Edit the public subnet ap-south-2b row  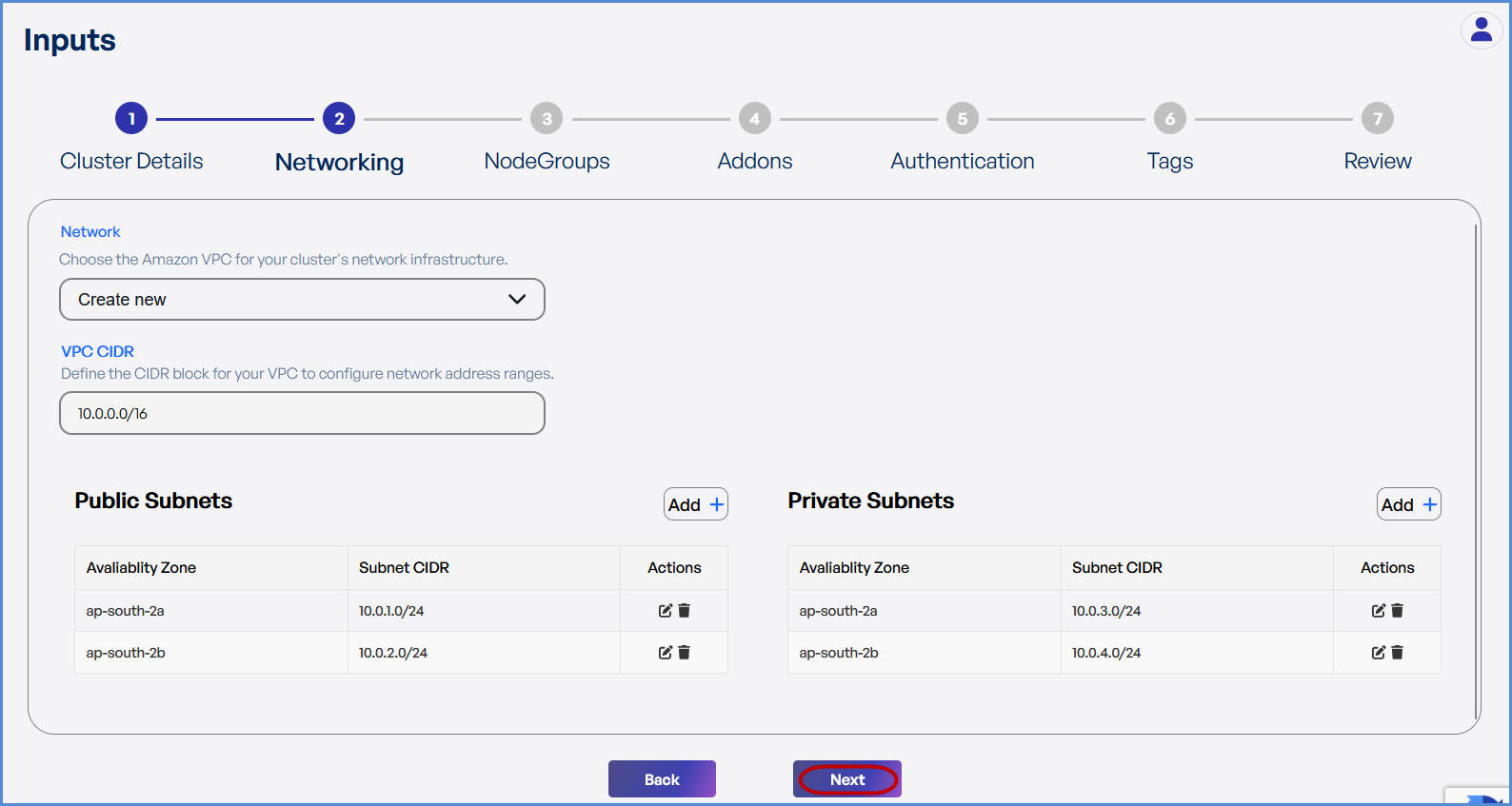point(665,653)
